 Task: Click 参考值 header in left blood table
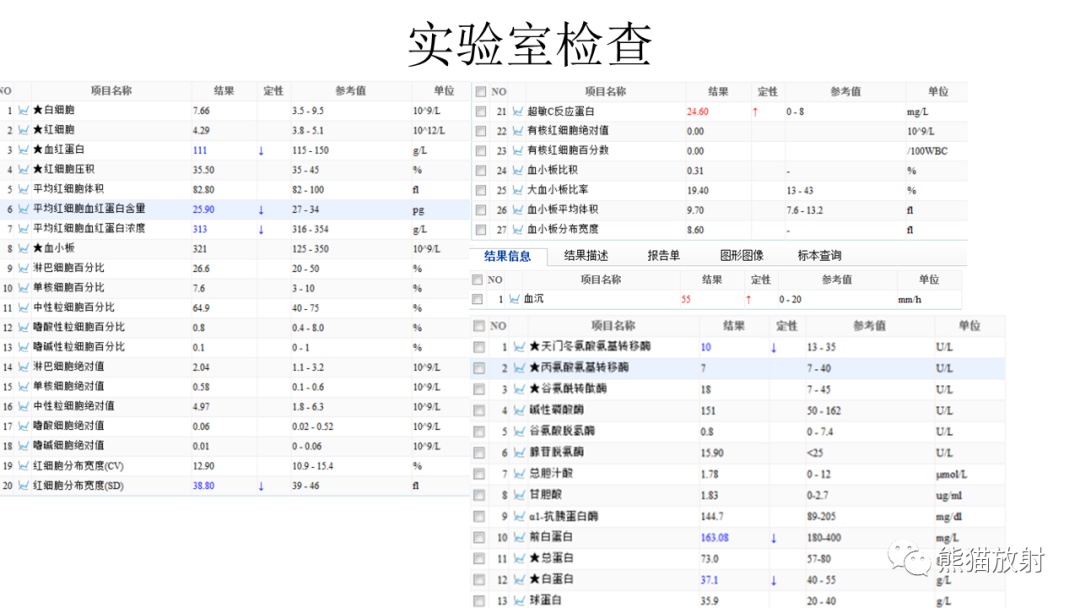pos(351,91)
